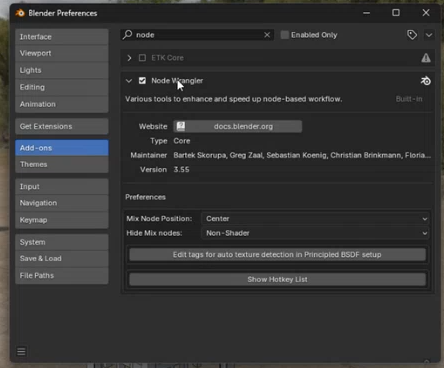
Task: Open the Hide Mix nodes dropdown
Action: tap(315, 233)
